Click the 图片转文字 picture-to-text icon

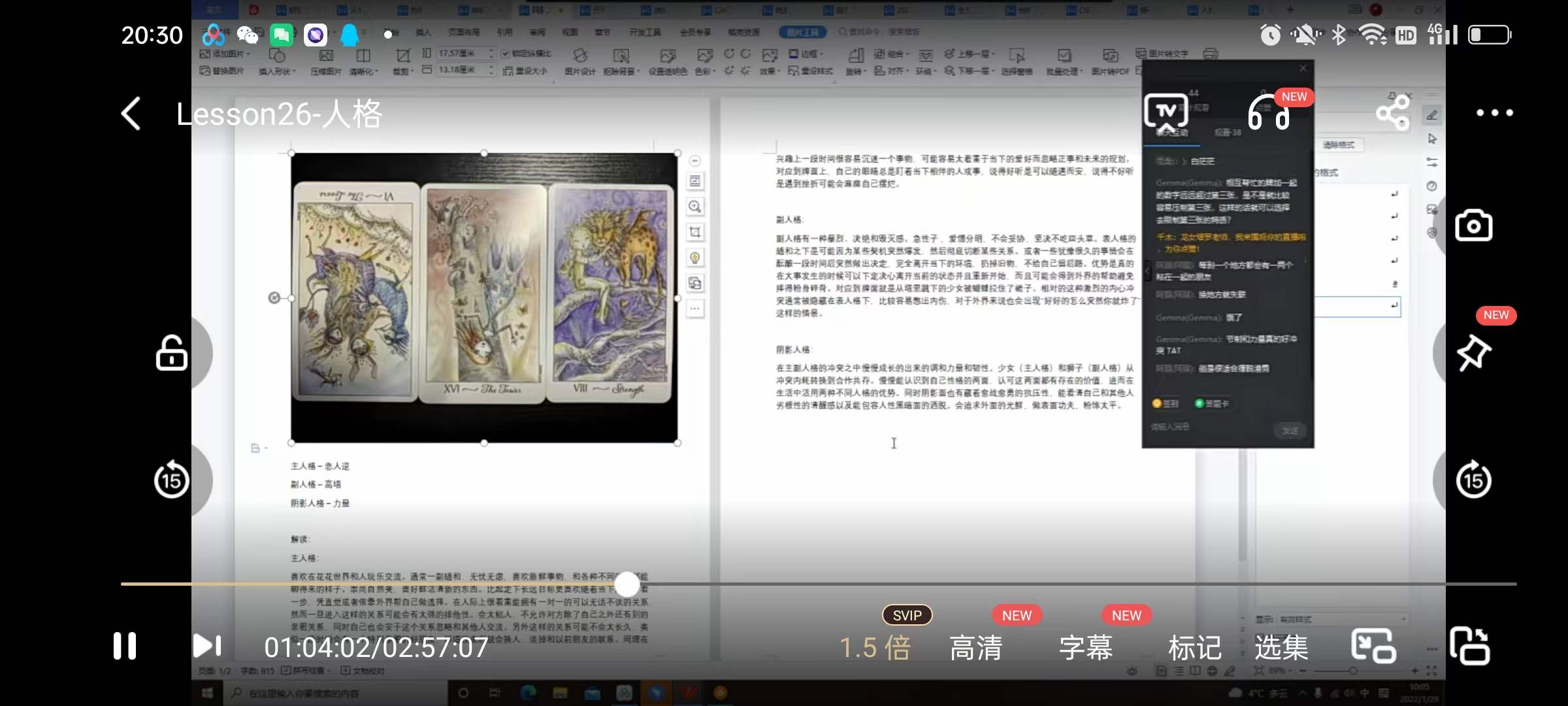1162,55
